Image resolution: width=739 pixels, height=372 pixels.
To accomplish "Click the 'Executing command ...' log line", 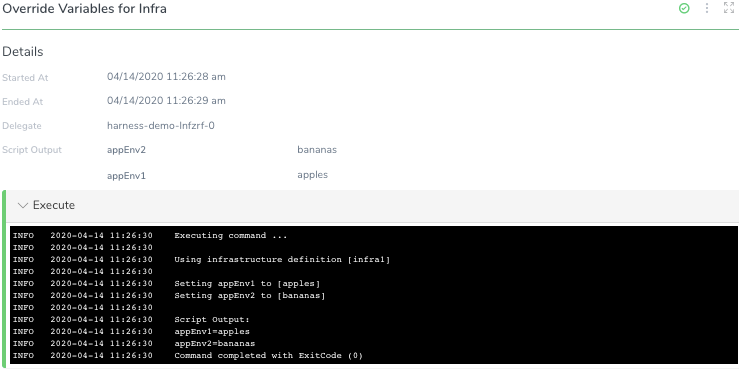I will pyautogui.click(x=150, y=236).
